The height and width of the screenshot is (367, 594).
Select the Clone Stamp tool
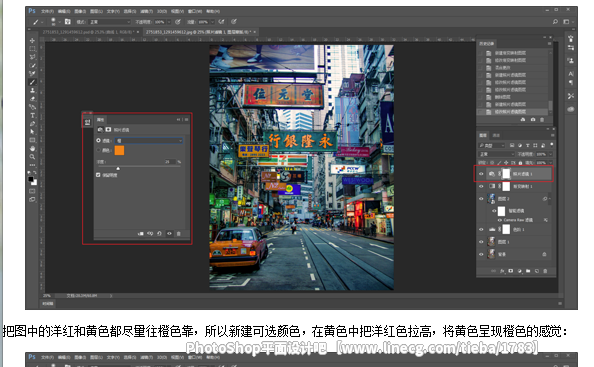click(x=33, y=91)
